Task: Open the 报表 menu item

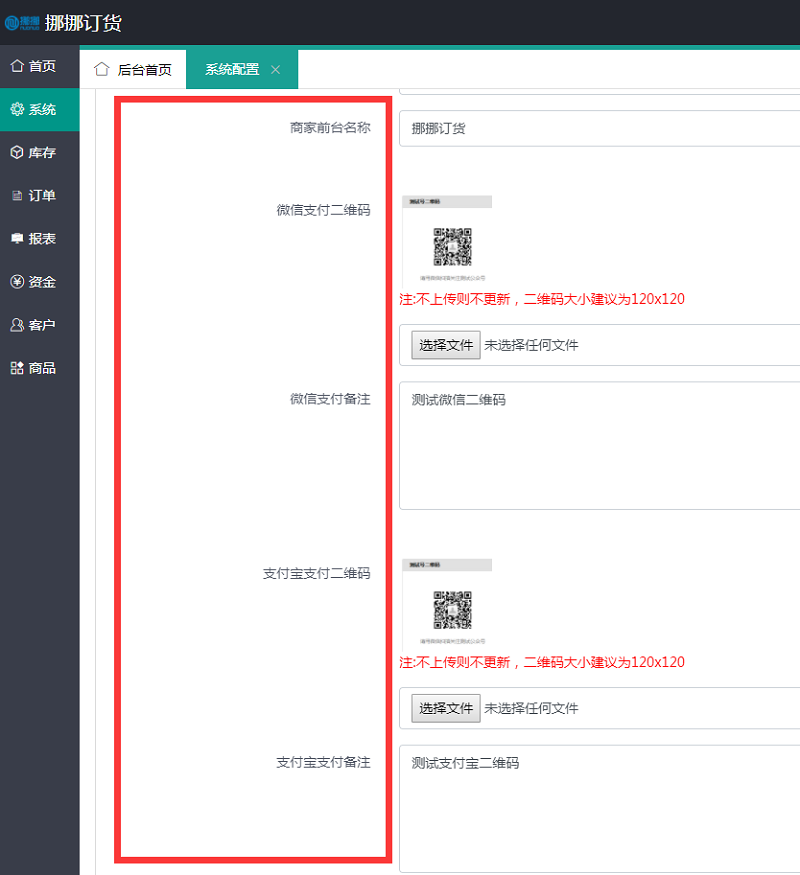Action: click(x=40, y=238)
